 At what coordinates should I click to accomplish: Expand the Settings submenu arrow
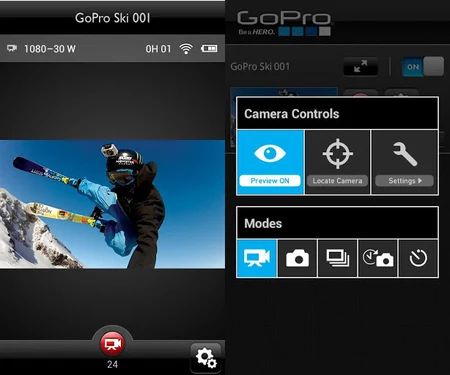point(420,181)
